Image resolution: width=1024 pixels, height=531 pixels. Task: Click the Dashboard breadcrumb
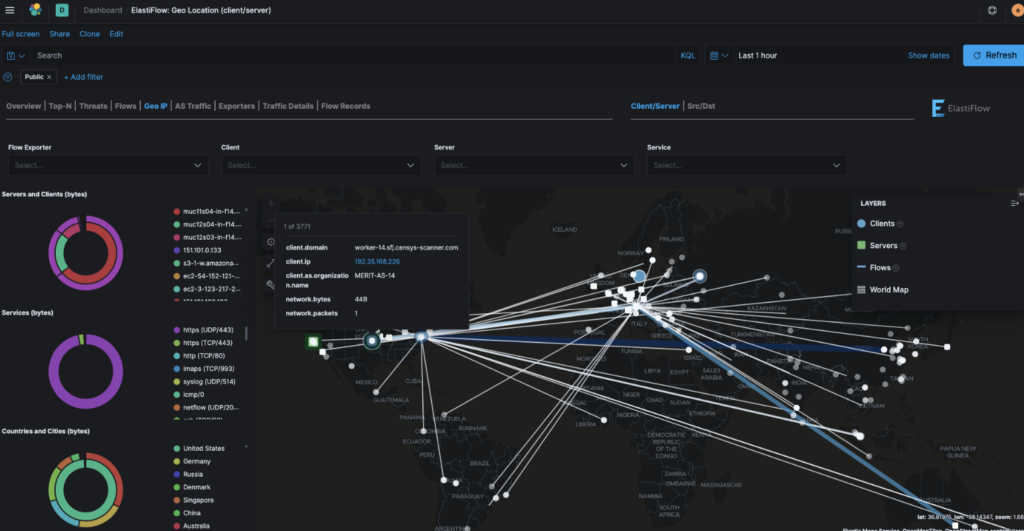point(103,10)
